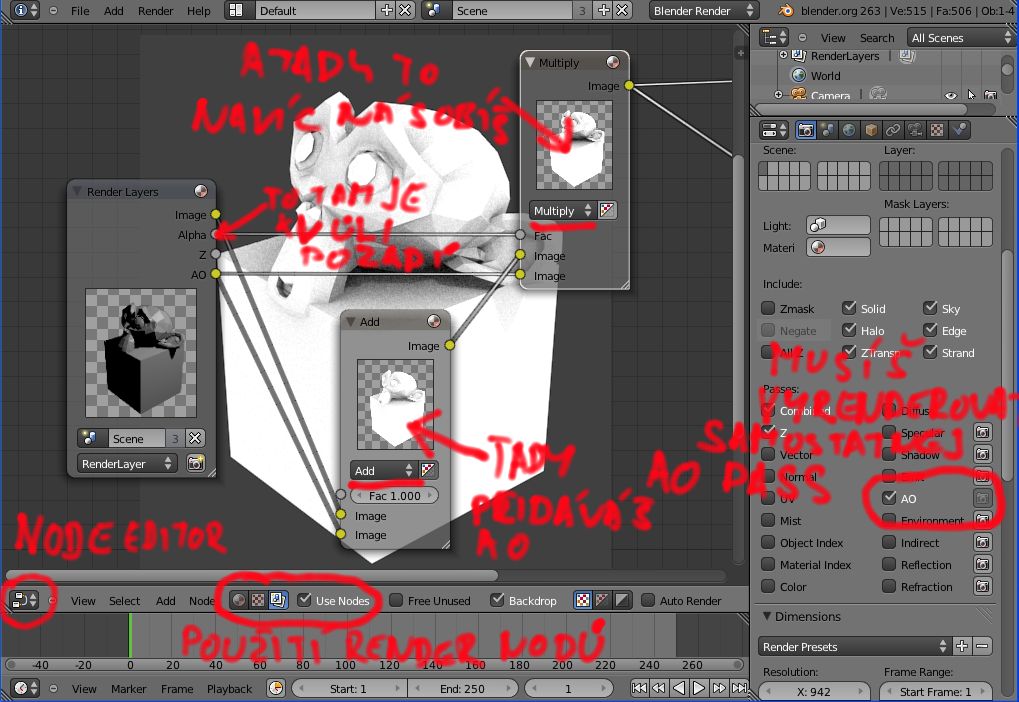Open the node editor type selector icon

point(25,600)
